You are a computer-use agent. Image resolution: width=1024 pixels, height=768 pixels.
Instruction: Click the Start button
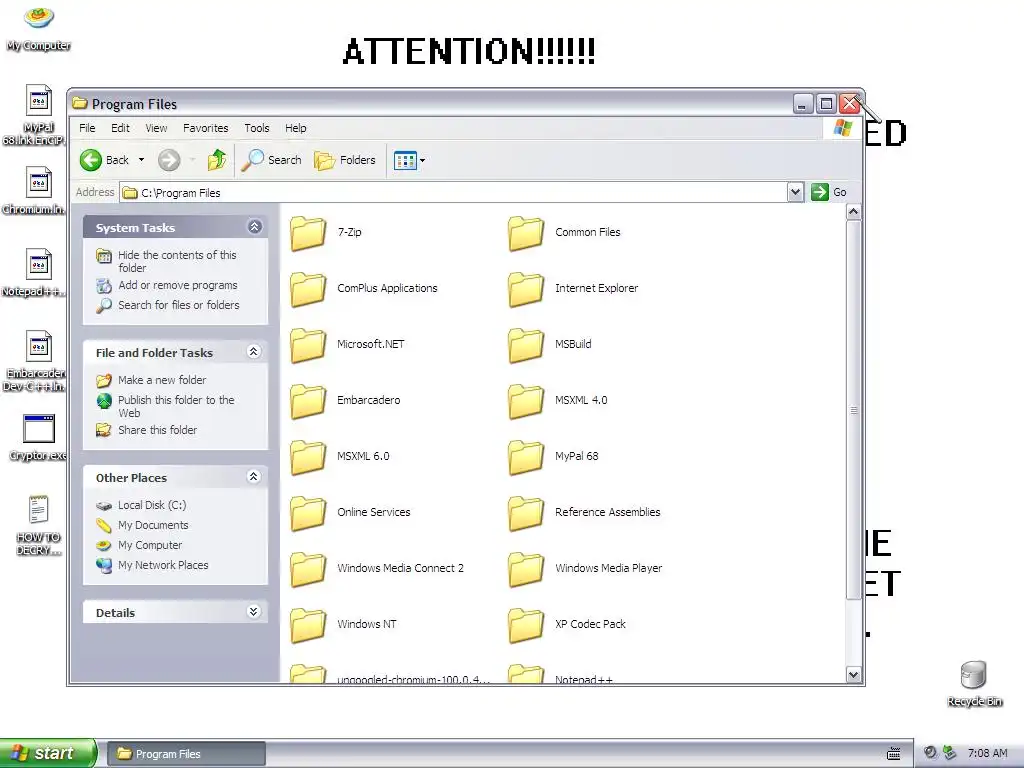(x=48, y=753)
